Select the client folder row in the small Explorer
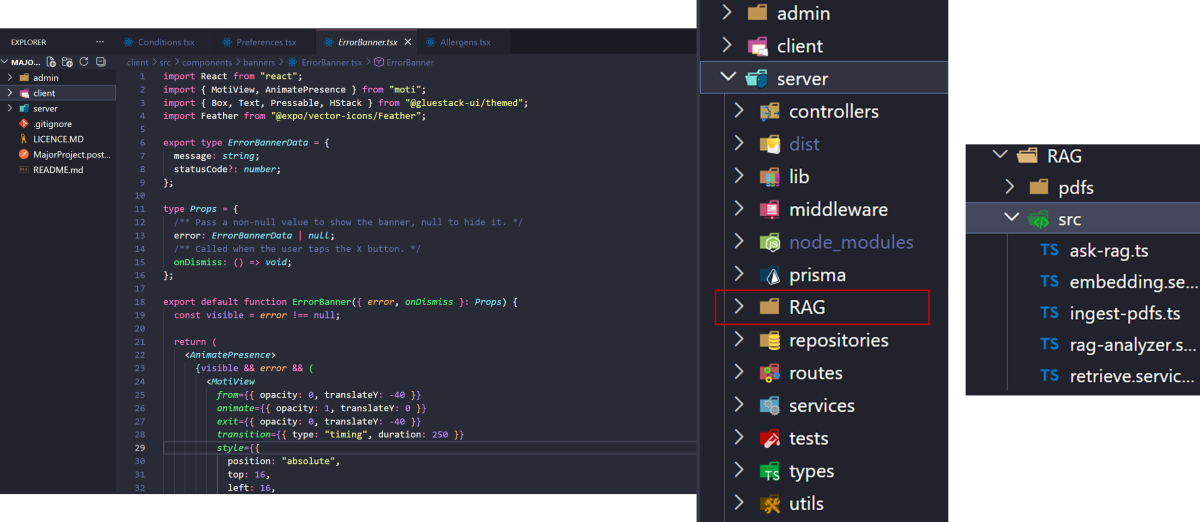This screenshot has height=522, width=1200. (x=58, y=93)
